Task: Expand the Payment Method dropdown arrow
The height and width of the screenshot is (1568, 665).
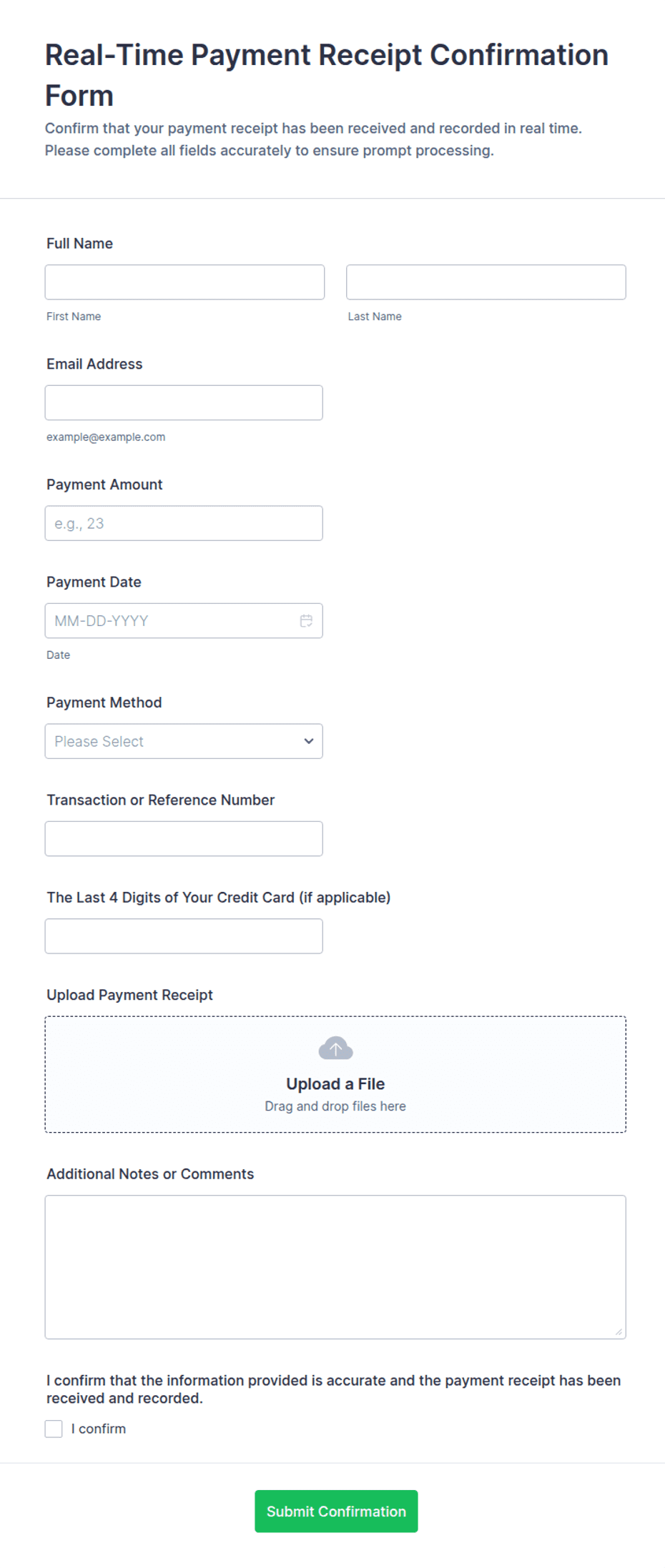Action: (309, 741)
